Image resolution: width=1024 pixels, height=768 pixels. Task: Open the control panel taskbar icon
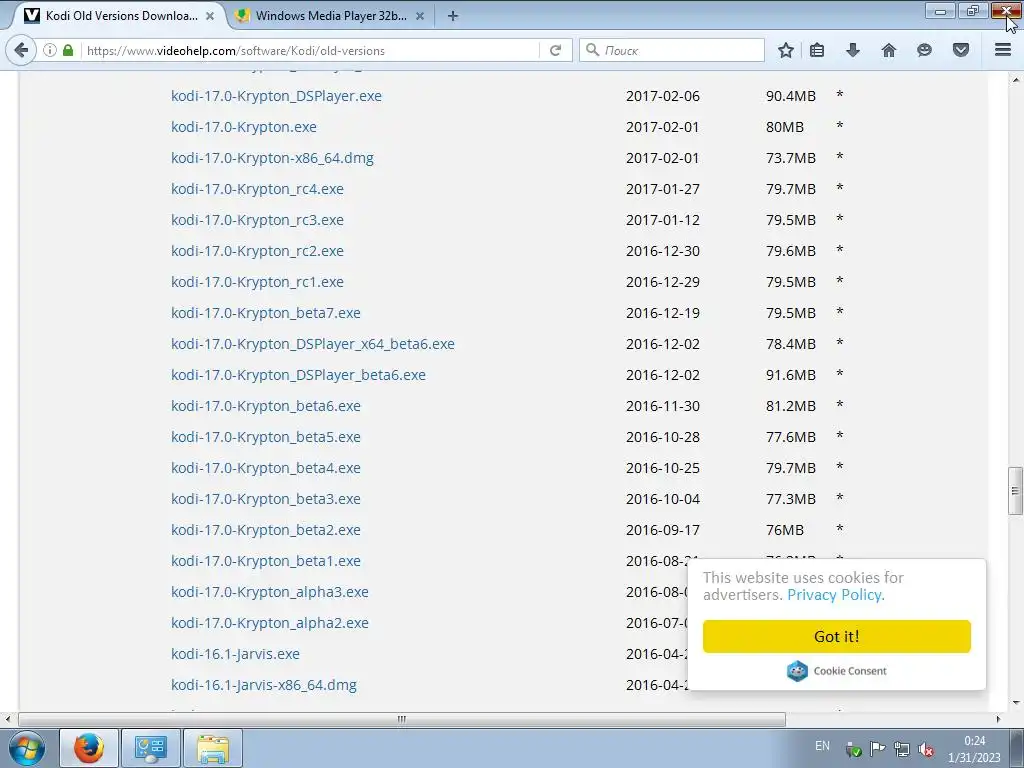[x=151, y=748]
